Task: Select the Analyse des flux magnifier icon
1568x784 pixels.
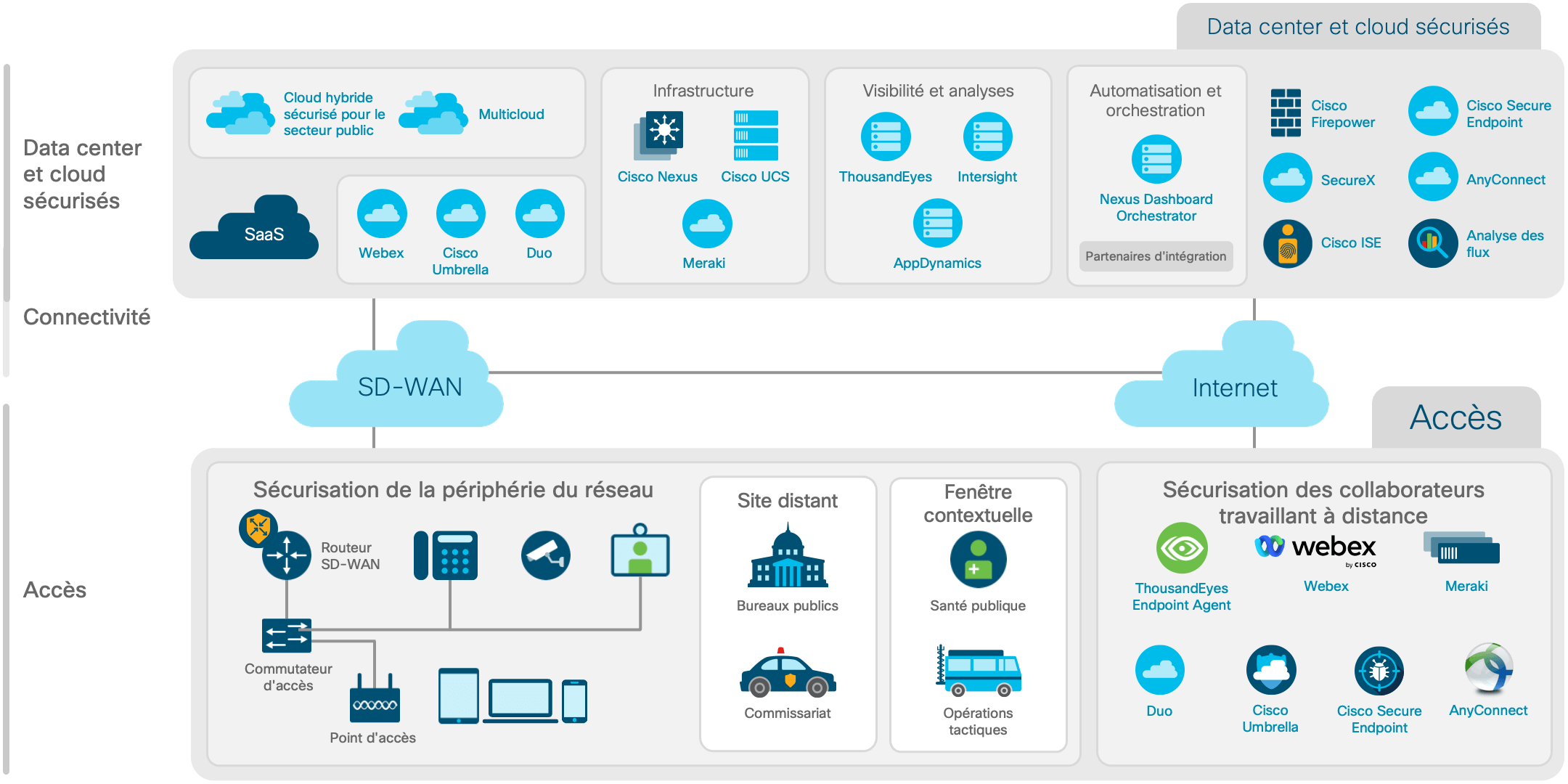Action: tap(1433, 243)
